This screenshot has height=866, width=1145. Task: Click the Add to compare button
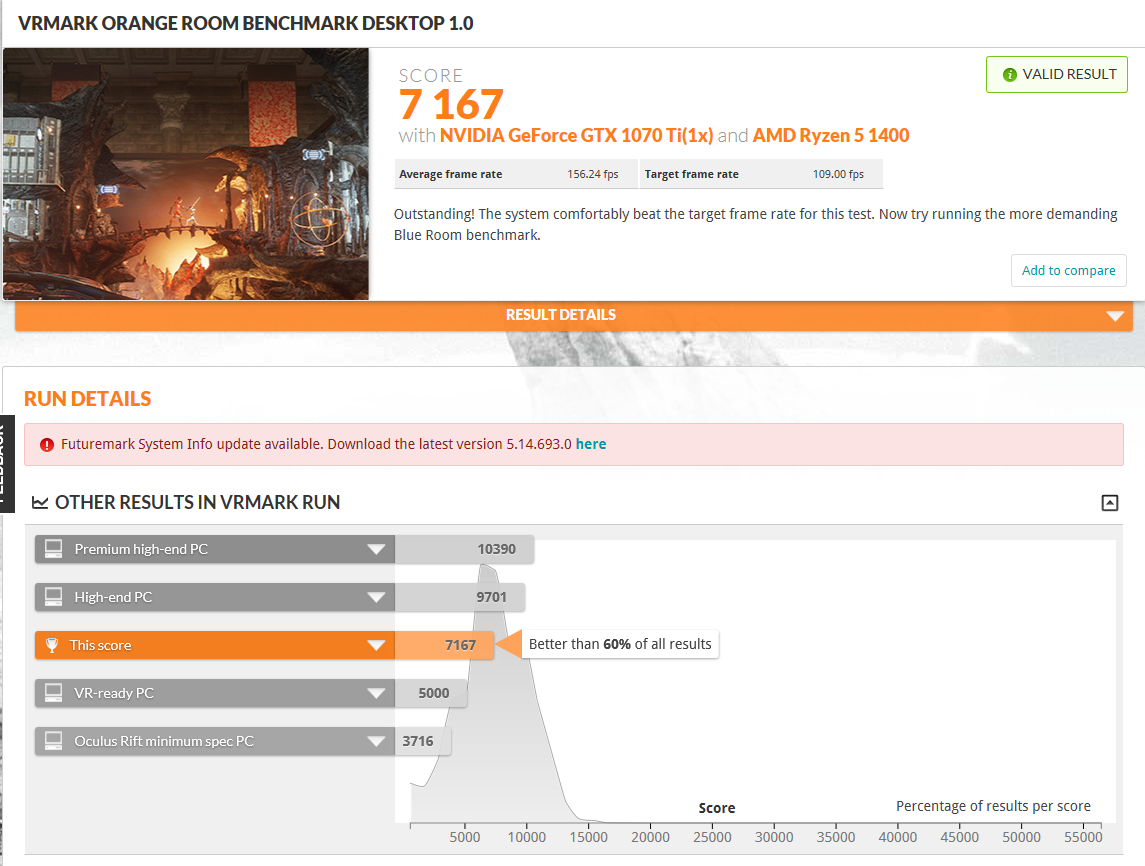click(x=1068, y=270)
